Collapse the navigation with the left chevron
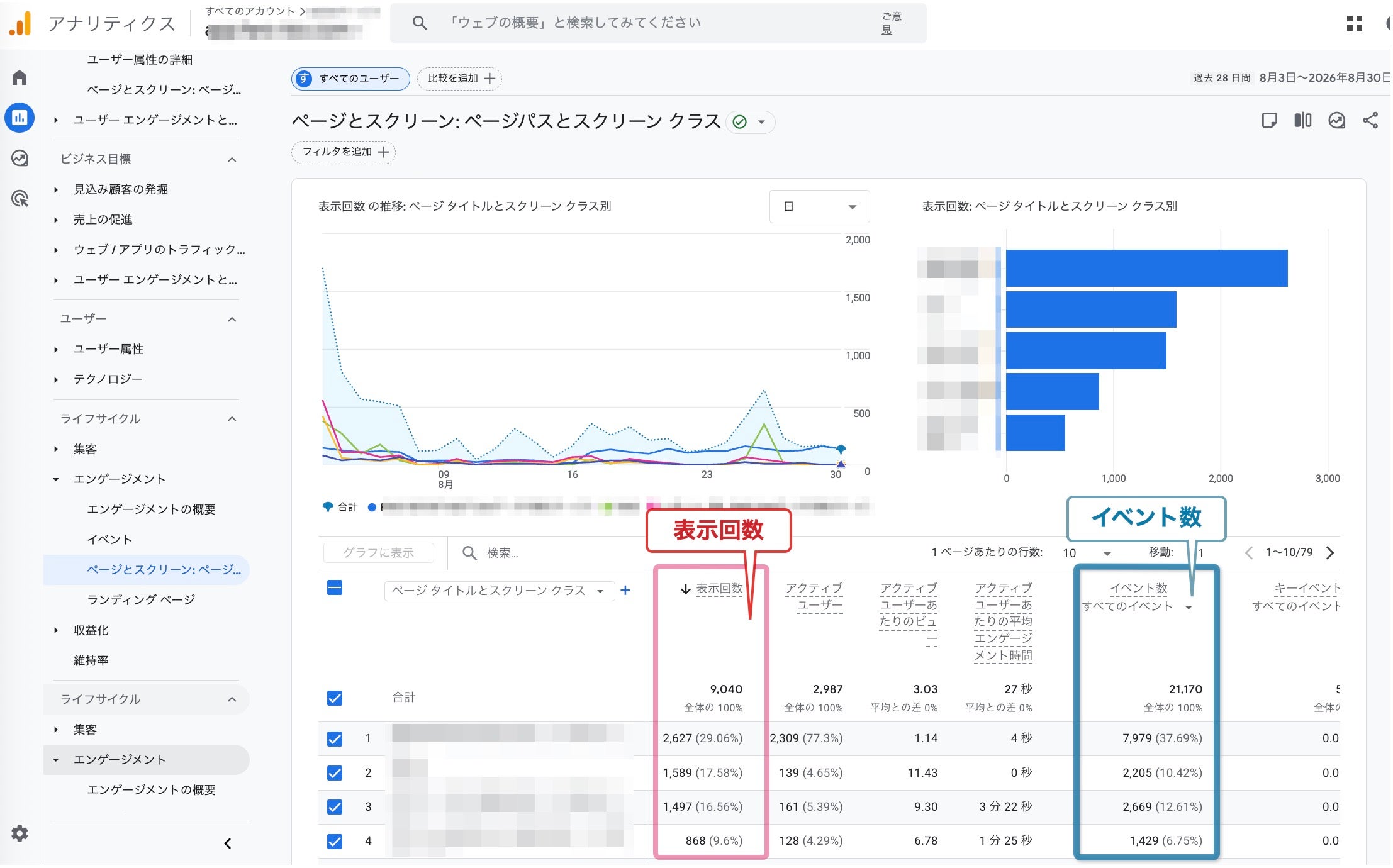The height and width of the screenshot is (868, 1393). [228, 843]
